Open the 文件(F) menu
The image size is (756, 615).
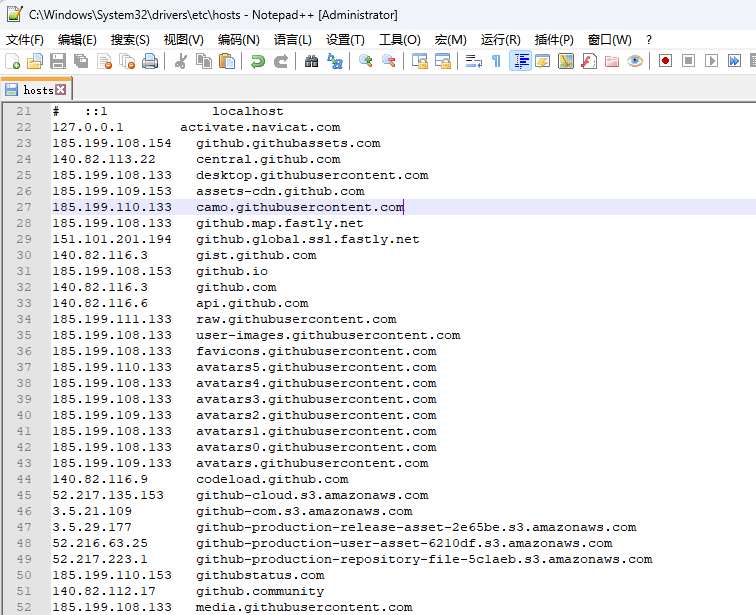[x=25, y=40]
